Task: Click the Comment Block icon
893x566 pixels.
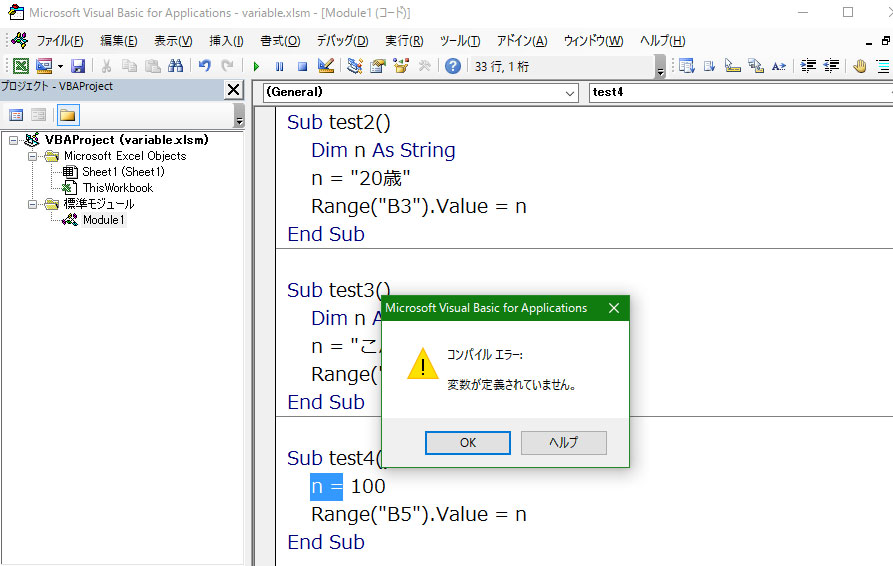Action: 883,66
